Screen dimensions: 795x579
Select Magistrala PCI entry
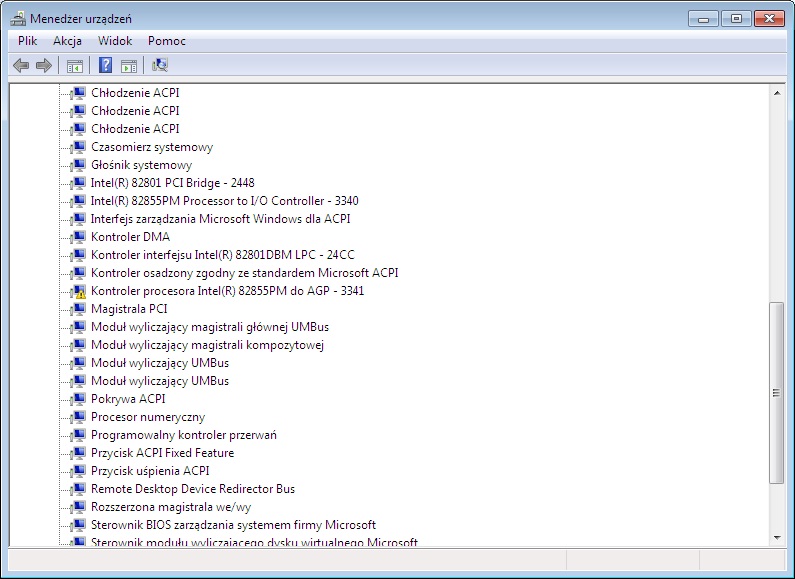tap(129, 309)
